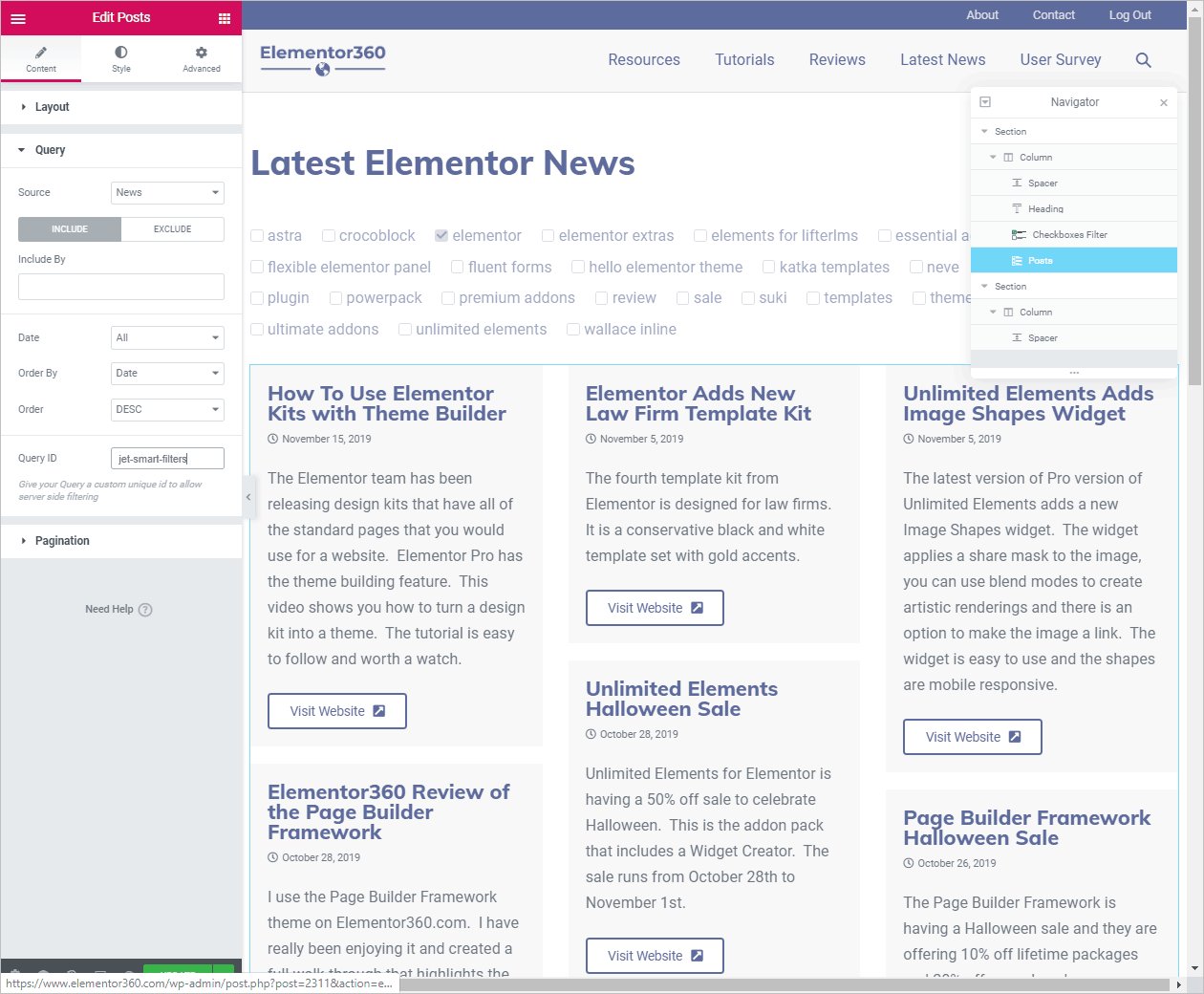Image resolution: width=1204 pixels, height=994 pixels.
Task: Open the Tutorials menu item
Action: click(x=744, y=59)
